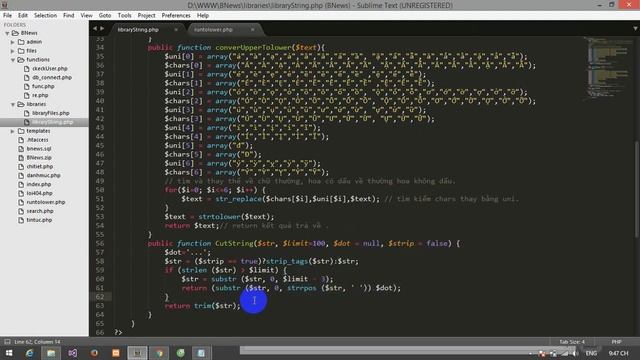640x360 pixels.
Task: Click the admin folder icon
Action: [x=21, y=42]
